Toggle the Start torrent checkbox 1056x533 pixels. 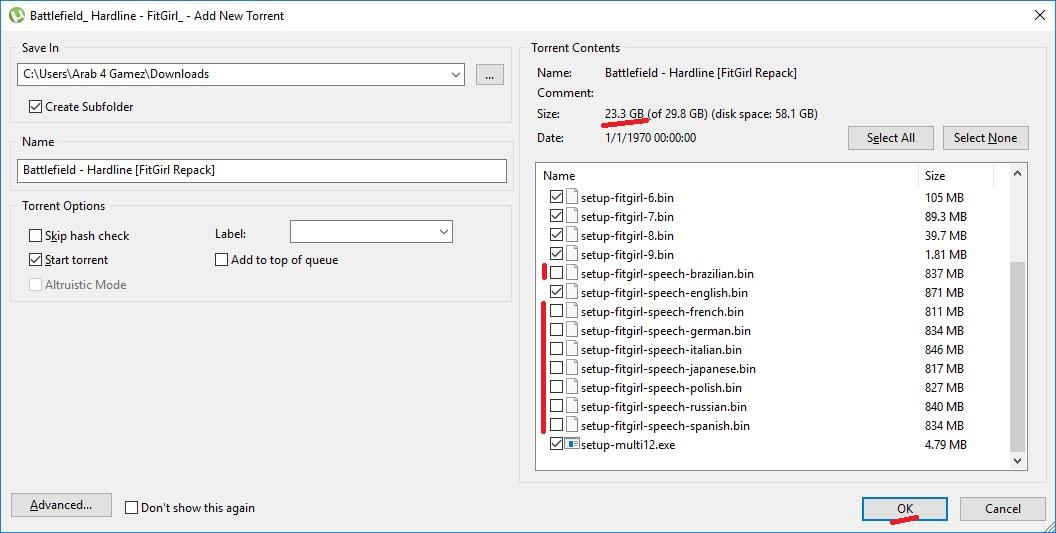[x=36, y=259]
